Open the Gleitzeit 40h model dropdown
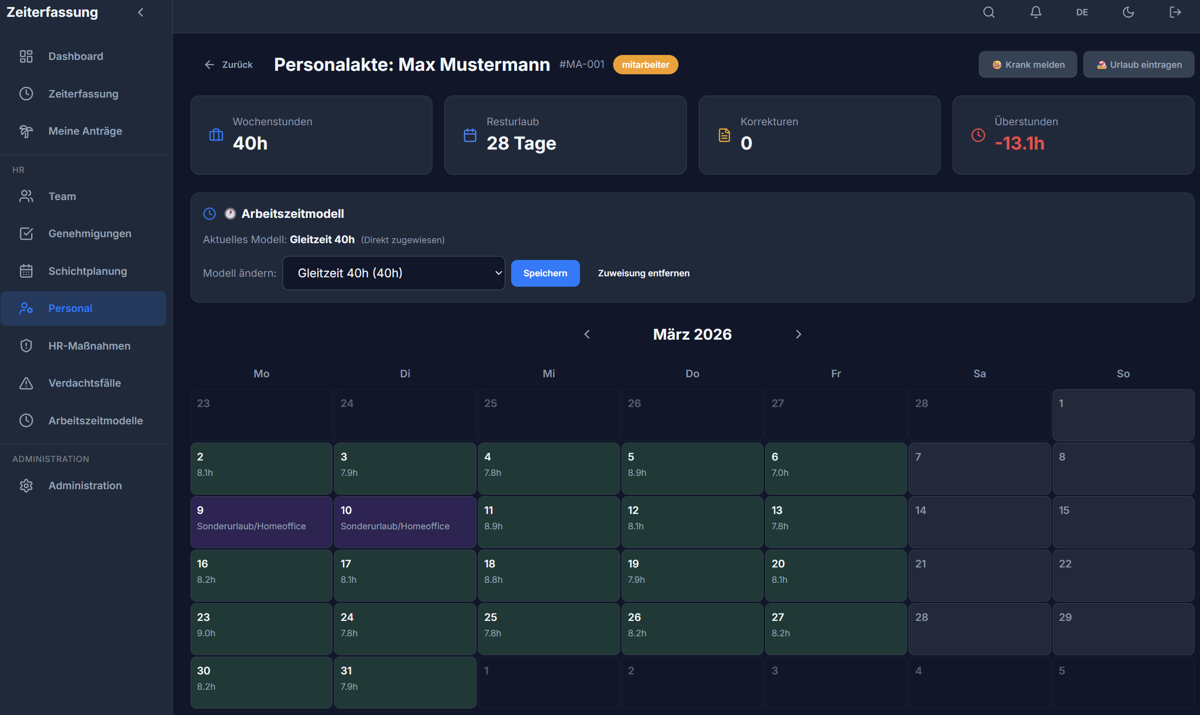This screenshot has height=715, width=1200. tap(394, 273)
